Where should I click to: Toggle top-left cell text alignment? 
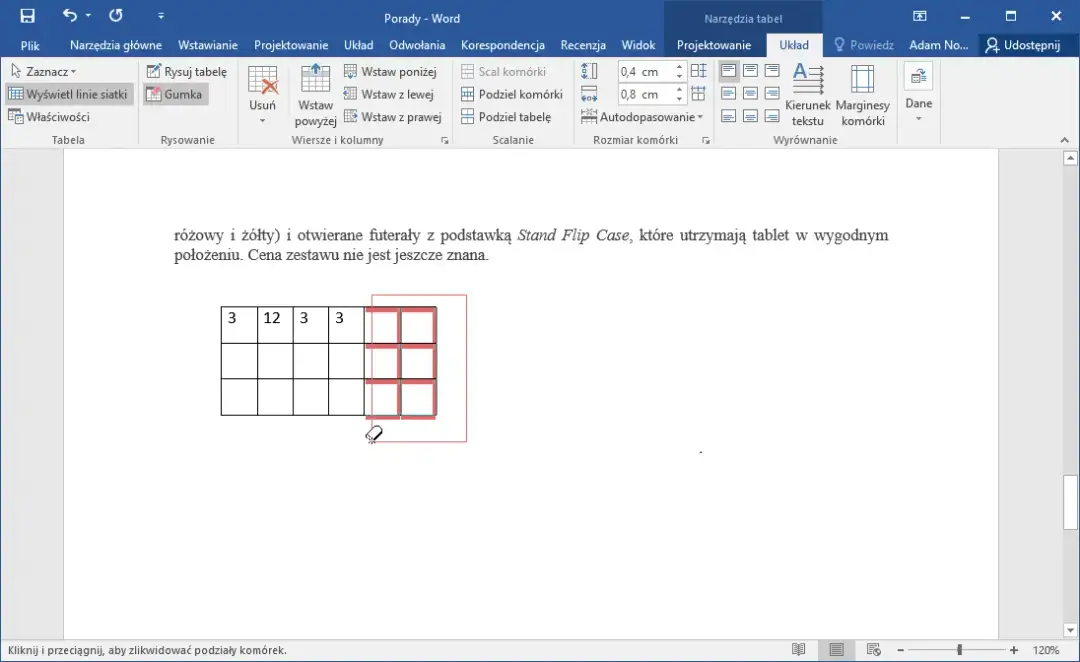coord(728,70)
